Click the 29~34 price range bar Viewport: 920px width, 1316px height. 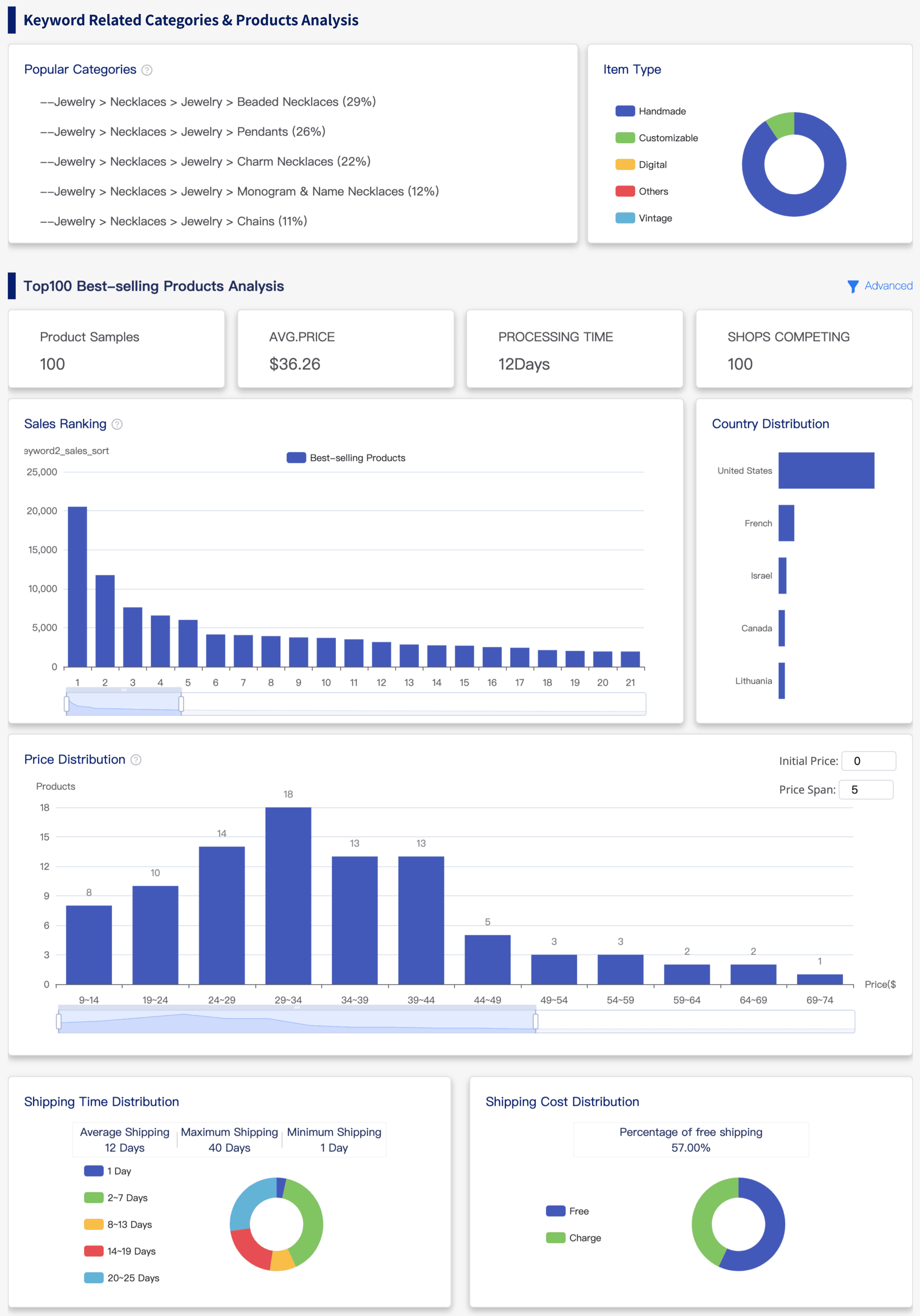(x=288, y=895)
